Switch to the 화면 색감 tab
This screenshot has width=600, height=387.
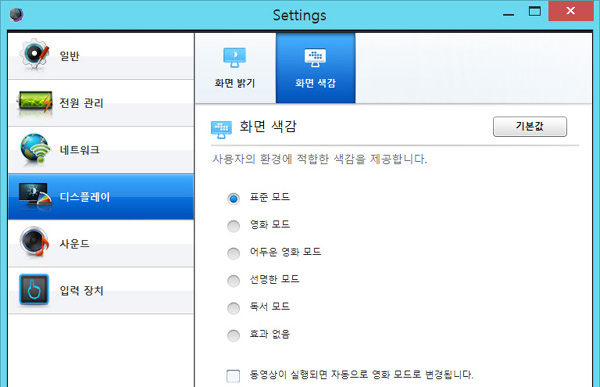tap(316, 68)
